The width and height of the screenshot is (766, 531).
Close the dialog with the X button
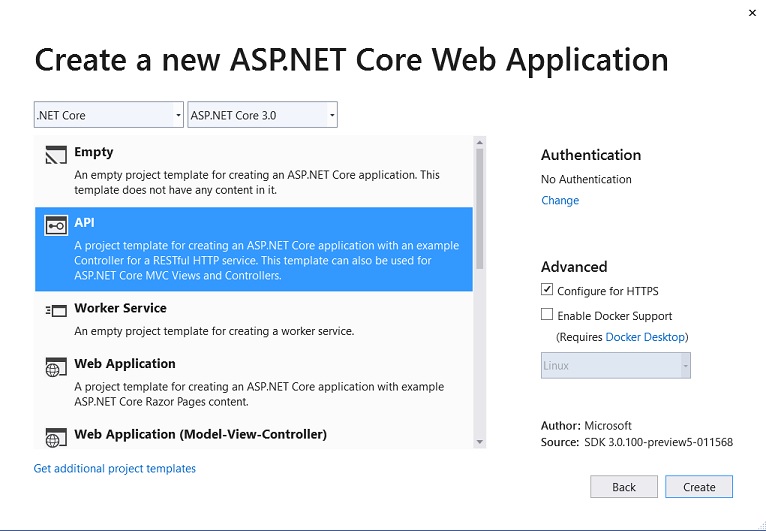click(751, 13)
